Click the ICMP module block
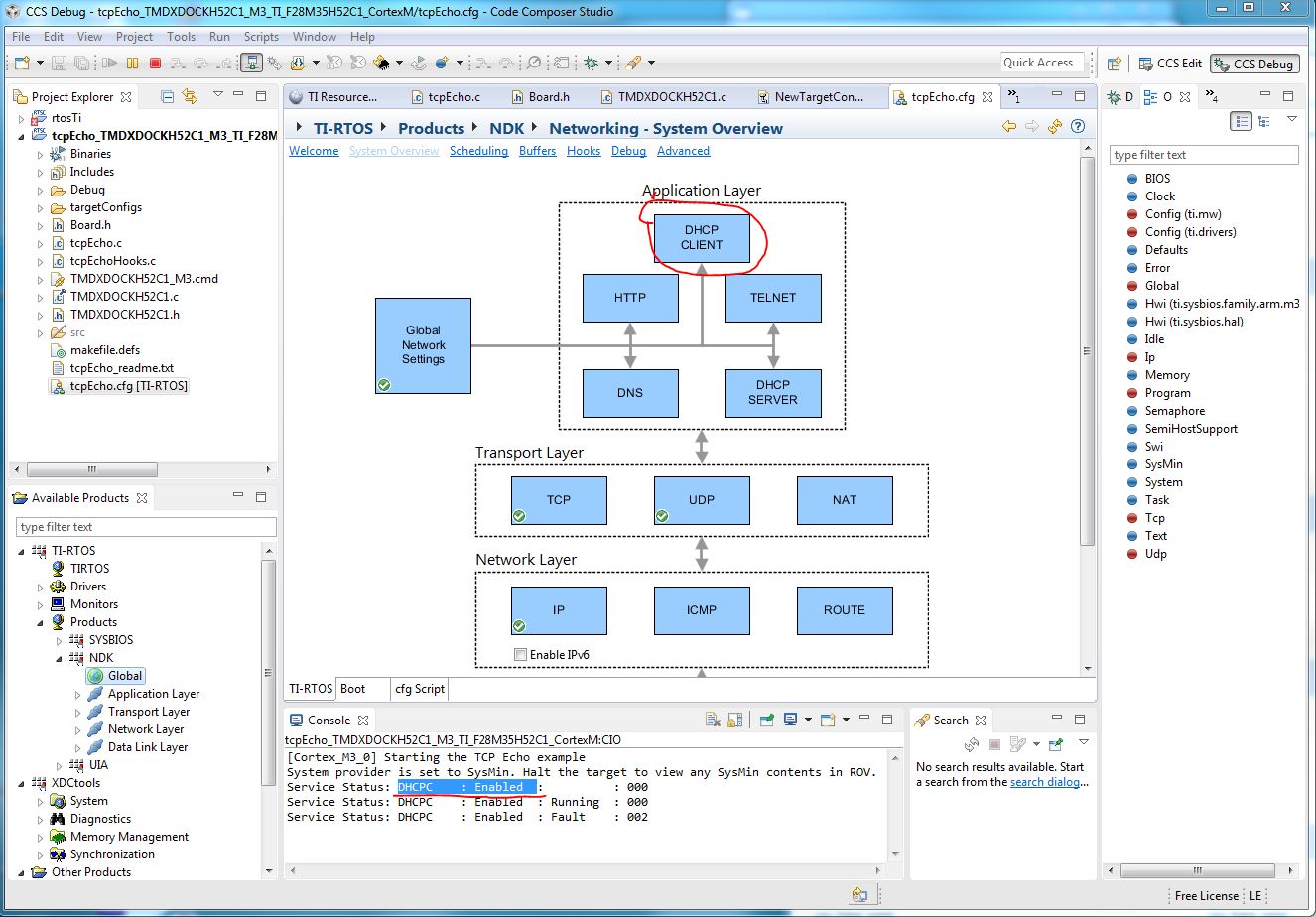Screen dimensions: 1316x917 (x=702, y=610)
